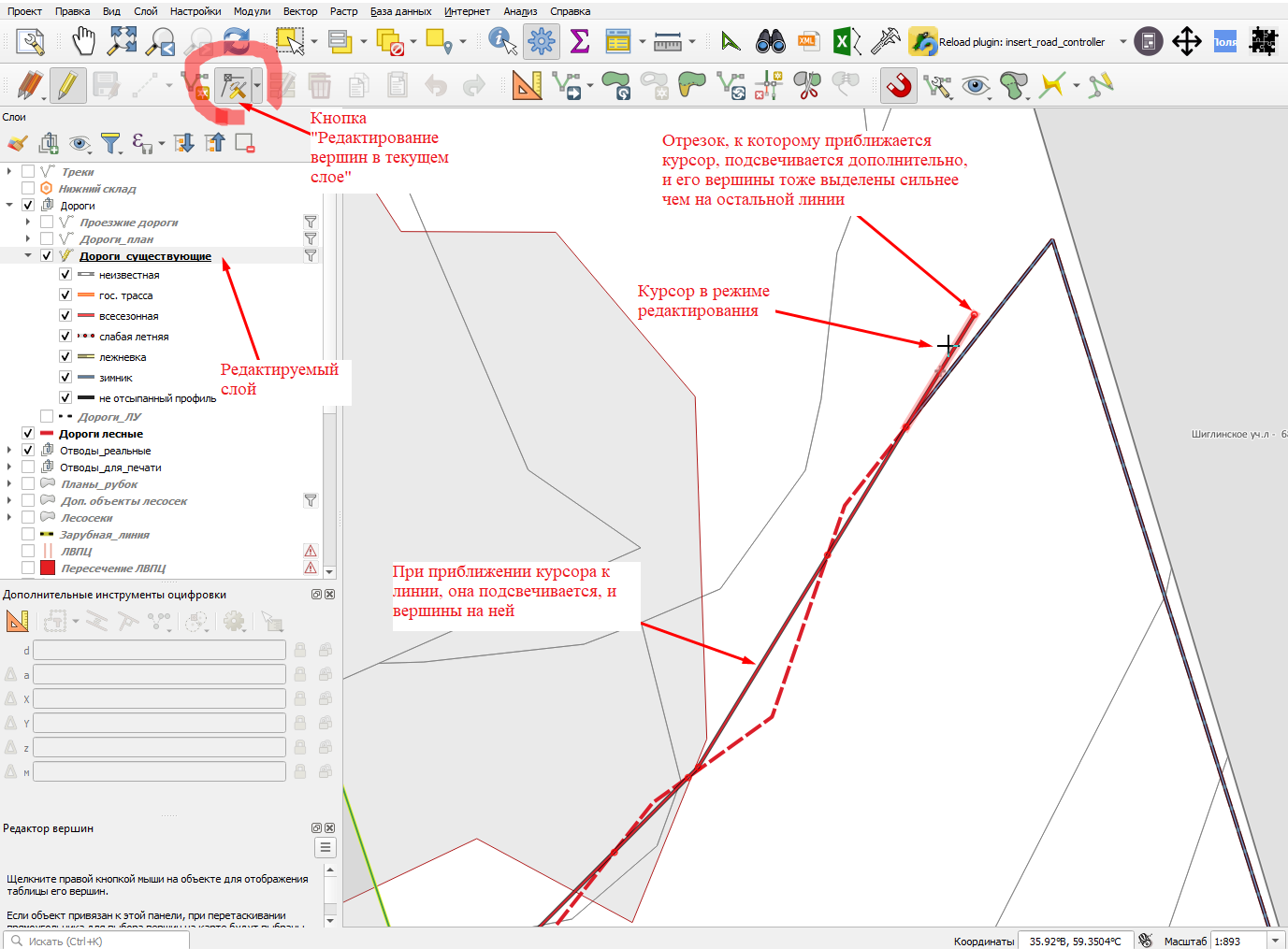Open the binoculars search tool
Image resolution: width=1288 pixels, height=949 pixels.
tap(771, 41)
